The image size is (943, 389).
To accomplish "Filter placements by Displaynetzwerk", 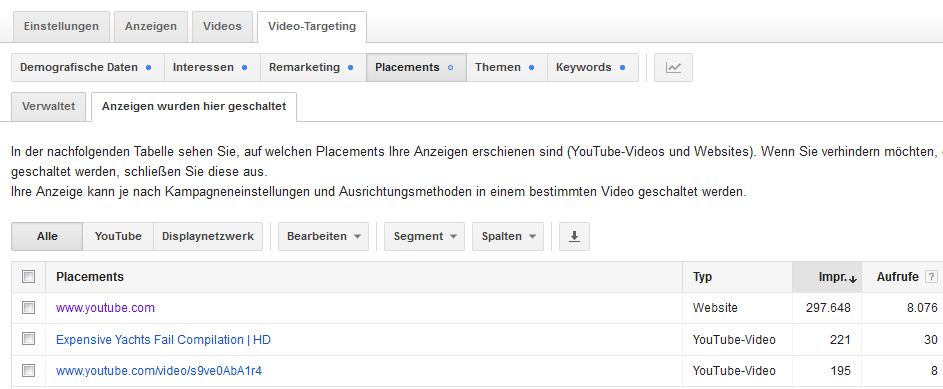I will coord(207,236).
